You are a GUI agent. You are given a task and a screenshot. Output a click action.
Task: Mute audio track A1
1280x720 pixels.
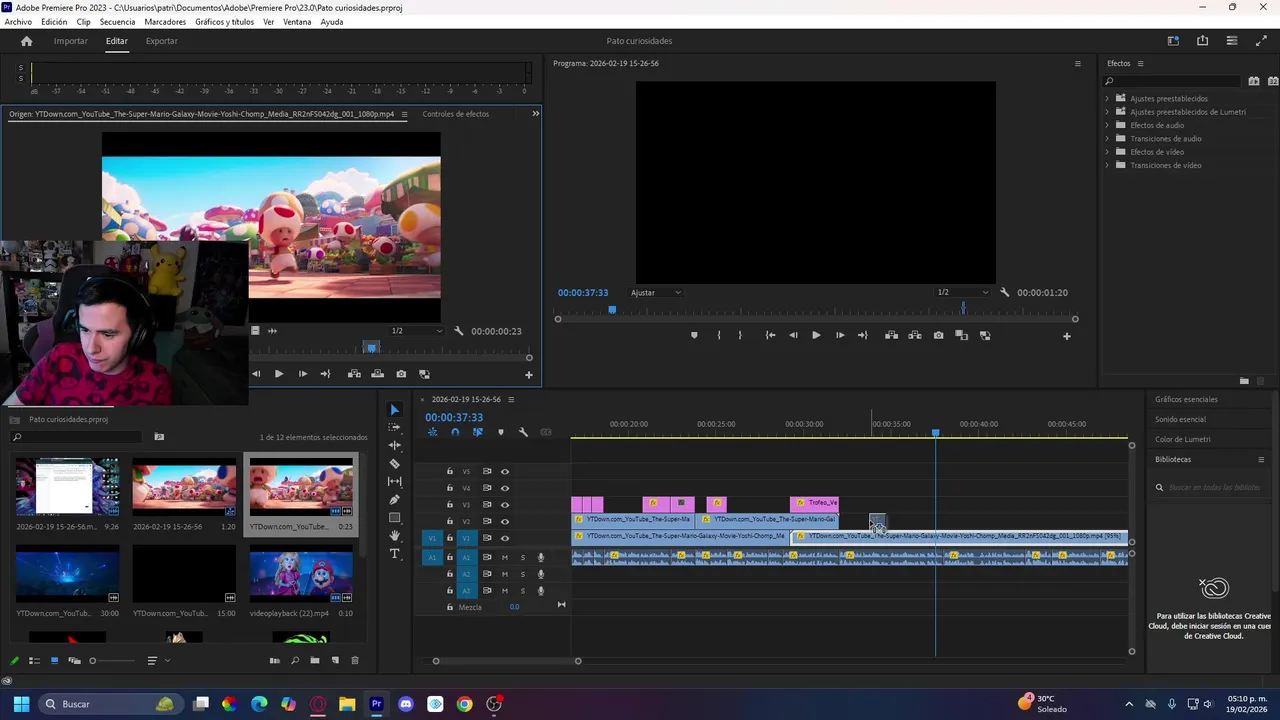505,557
